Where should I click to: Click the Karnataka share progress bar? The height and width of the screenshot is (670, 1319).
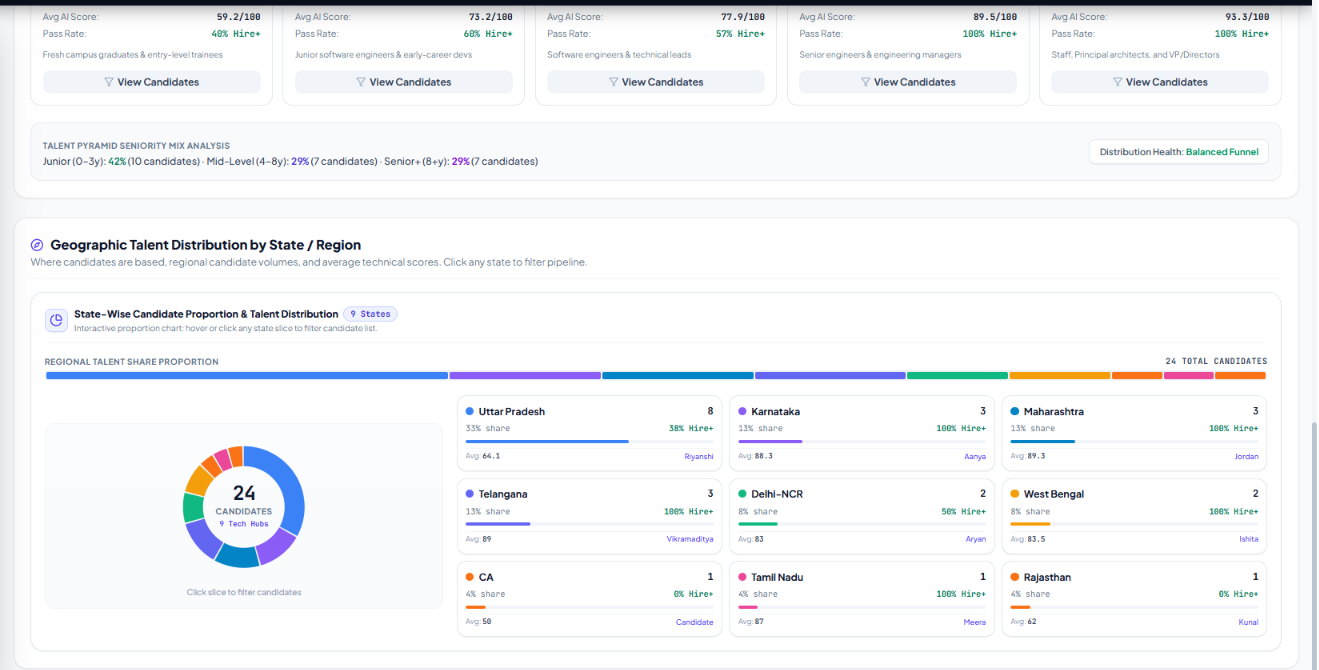(x=862, y=441)
